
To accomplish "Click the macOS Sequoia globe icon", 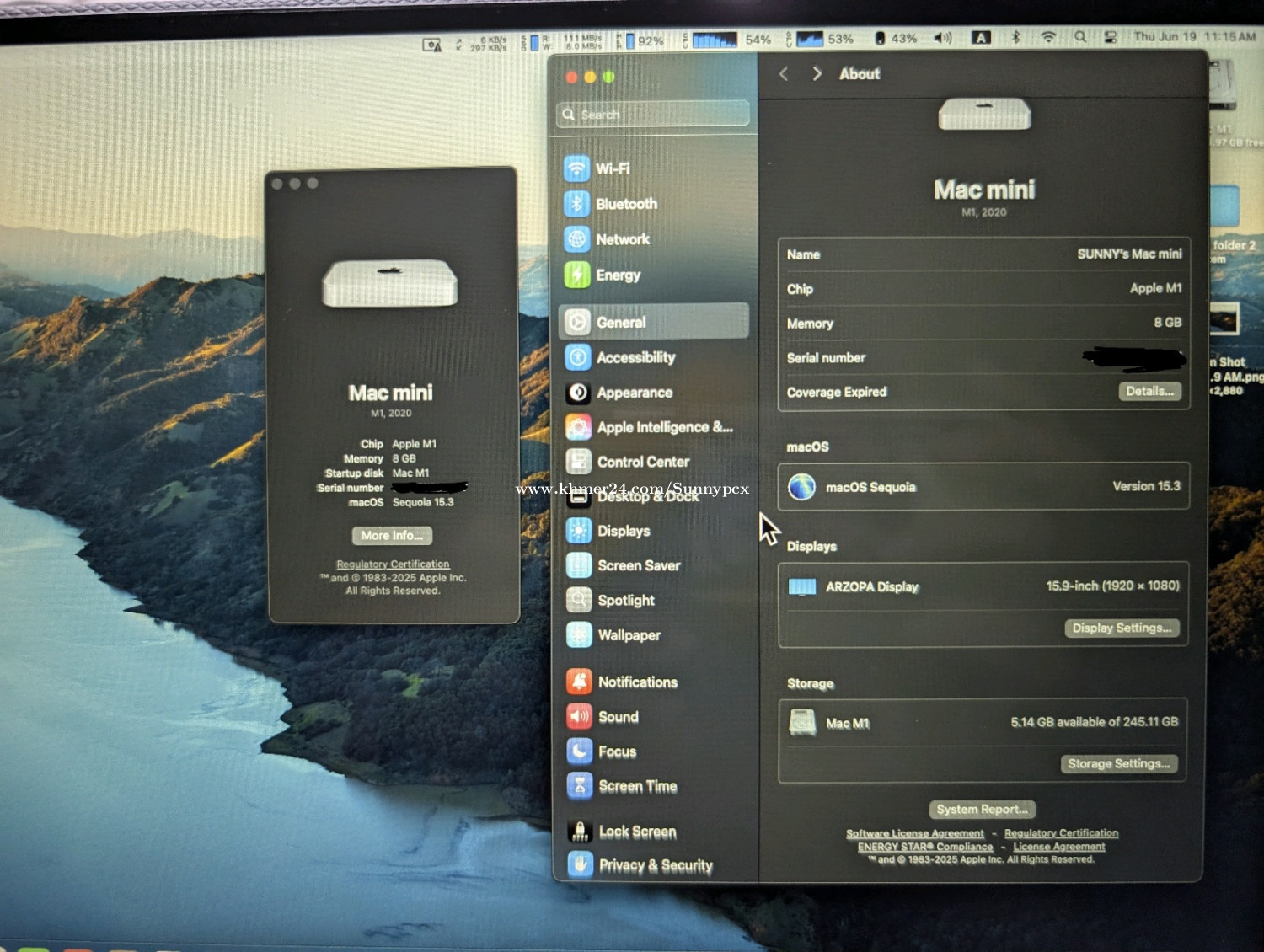I will [801, 487].
